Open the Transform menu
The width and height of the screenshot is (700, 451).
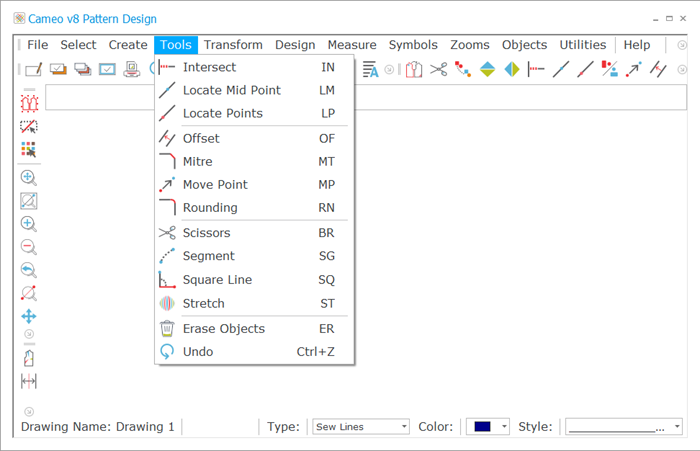click(x=233, y=45)
